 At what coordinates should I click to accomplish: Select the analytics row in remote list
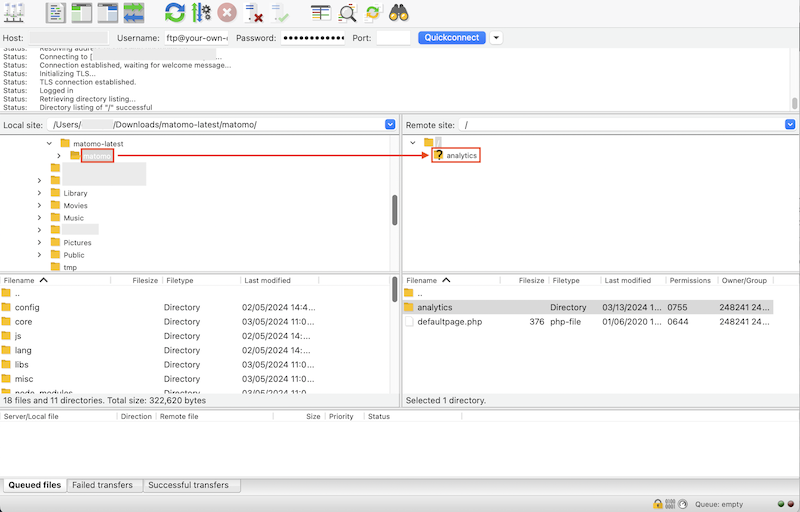tap(588, 308)
